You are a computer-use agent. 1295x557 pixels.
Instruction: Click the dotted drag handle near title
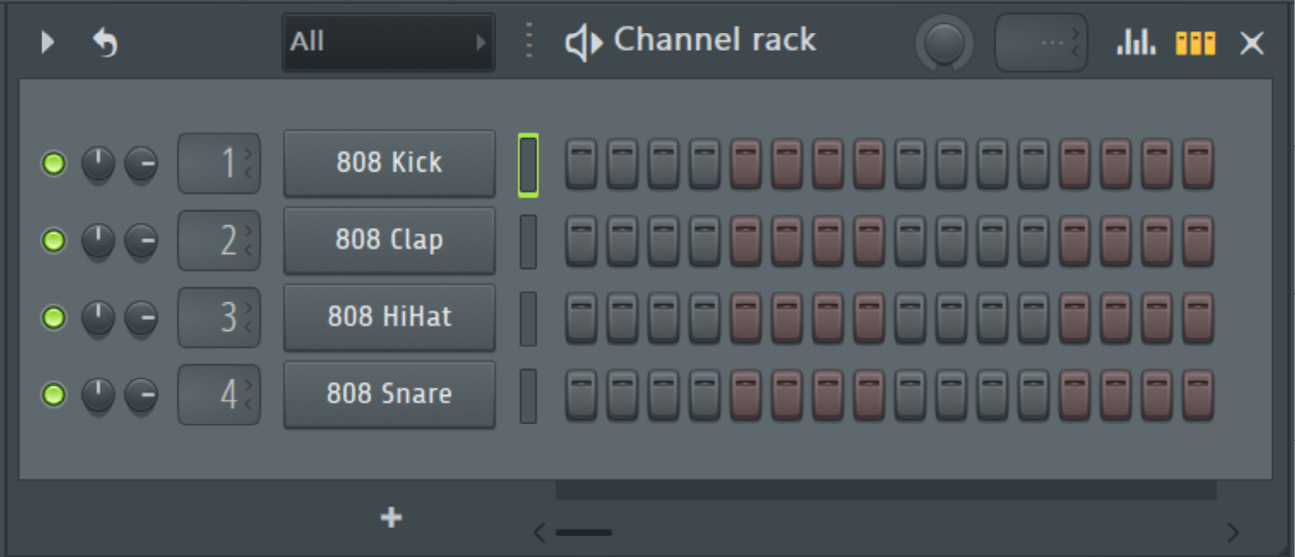(x=529, y=42)
